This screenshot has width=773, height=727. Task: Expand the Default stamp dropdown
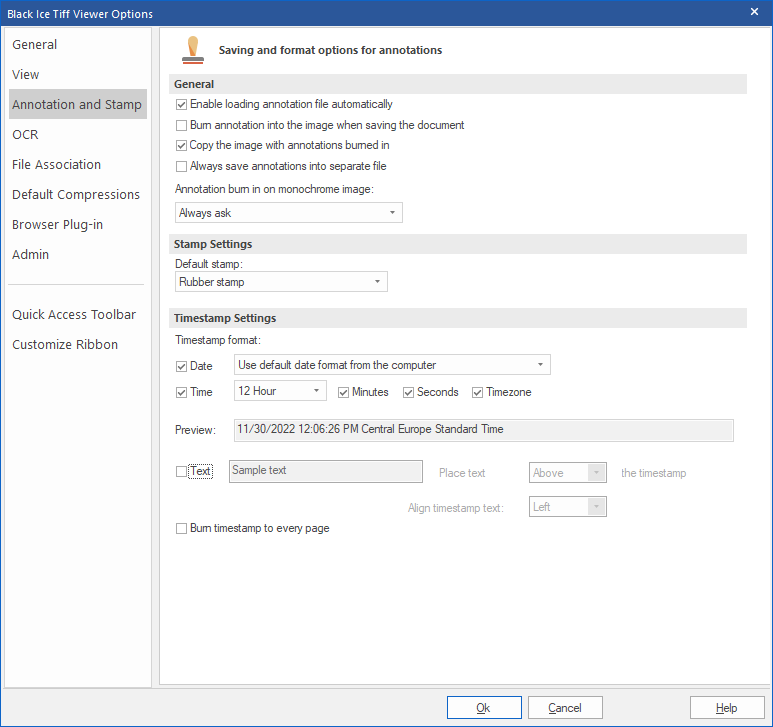click(x=280, y=282)
